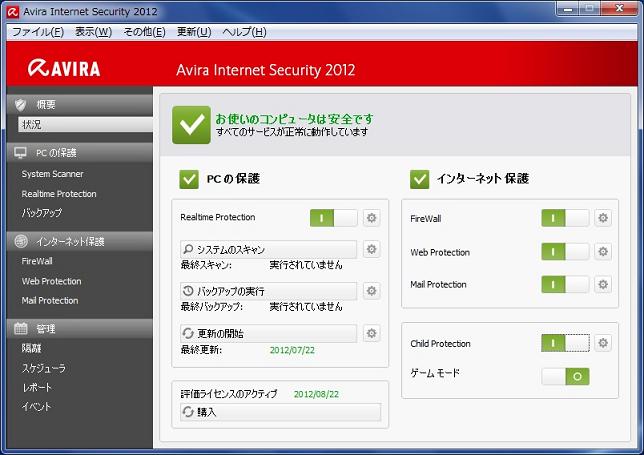644x455 pixels.
Task: Open レポート in the sidebar
Action: [37, 387]
